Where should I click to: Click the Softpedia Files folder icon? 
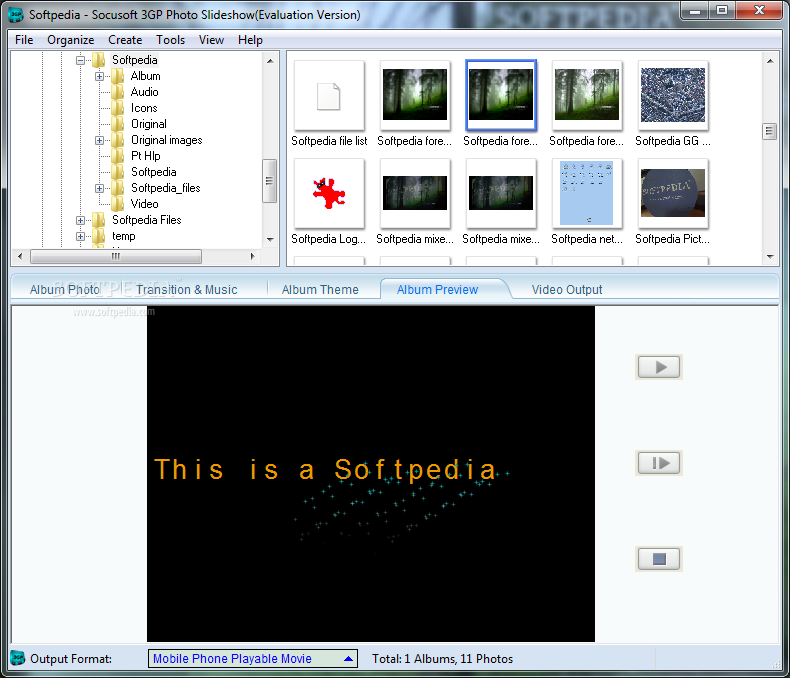(99, 220)
